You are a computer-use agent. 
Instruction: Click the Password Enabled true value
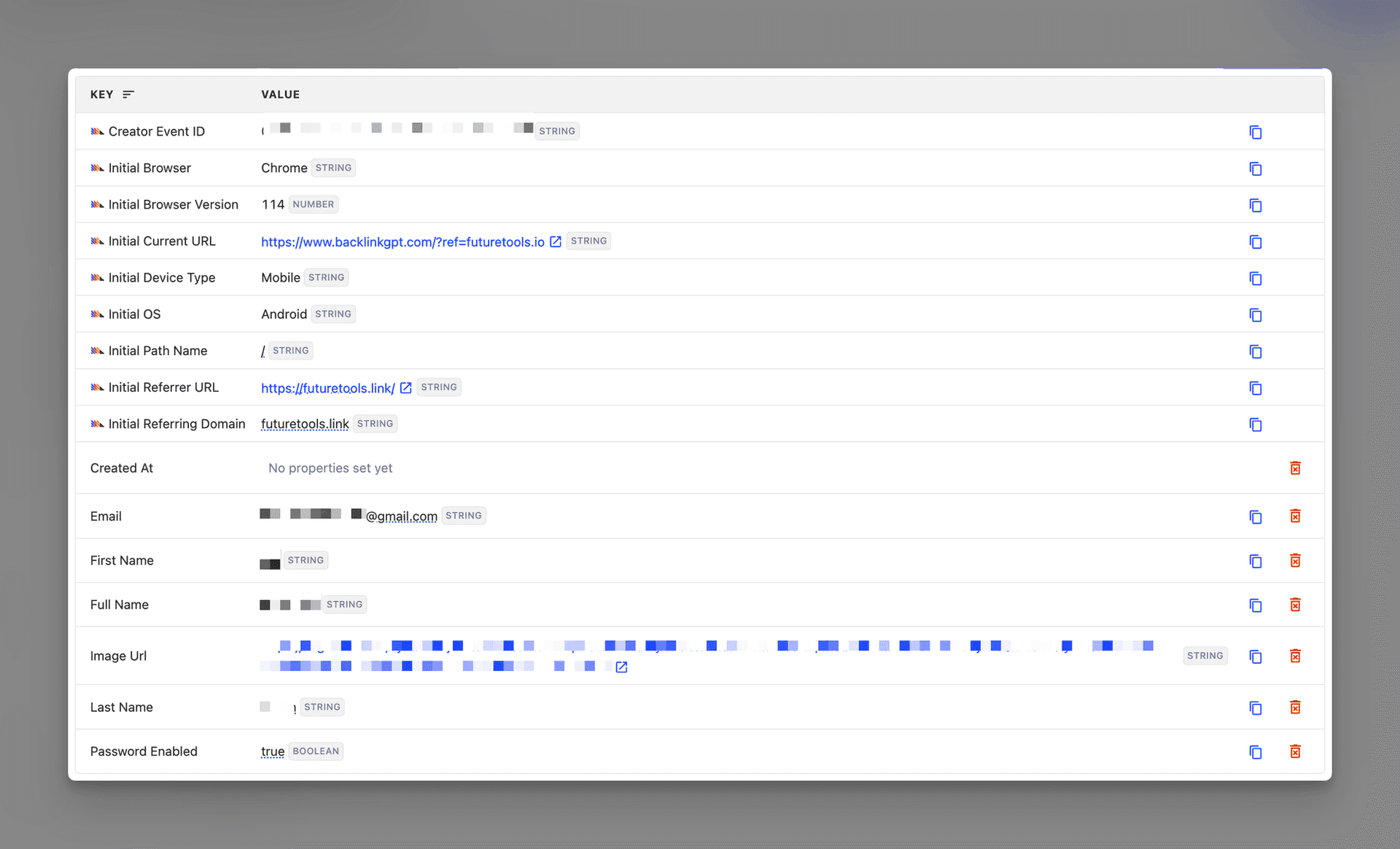273,751
